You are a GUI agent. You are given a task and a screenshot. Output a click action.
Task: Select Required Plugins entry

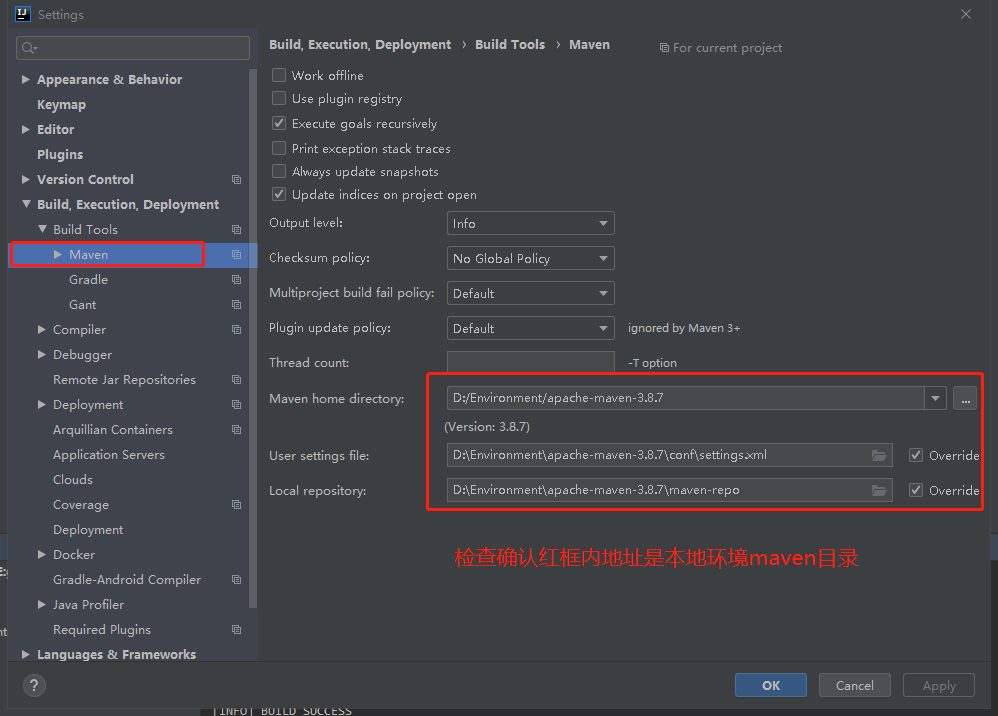pos(102,629)
